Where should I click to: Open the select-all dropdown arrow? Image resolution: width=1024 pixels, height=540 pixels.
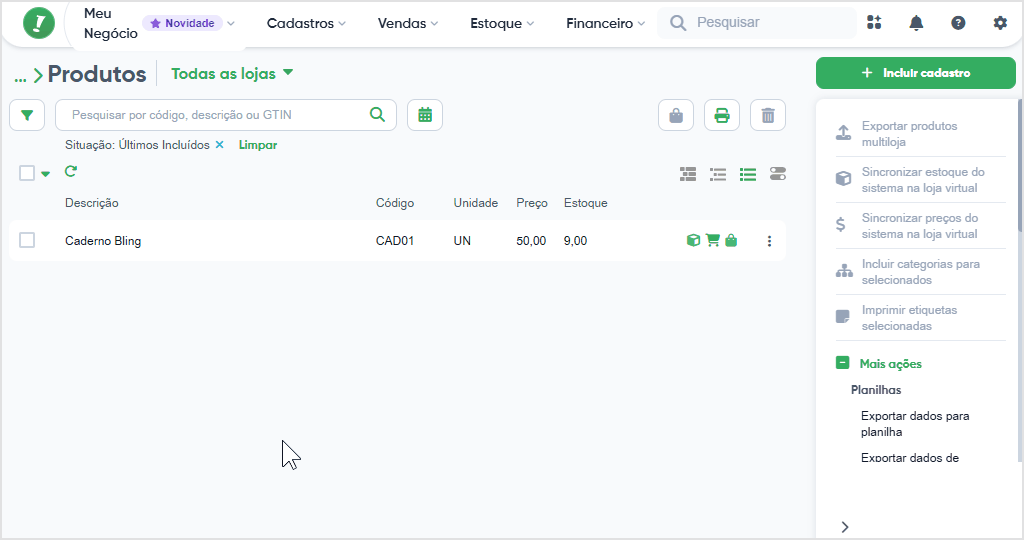pyautogui.click(x=45, y=174)
